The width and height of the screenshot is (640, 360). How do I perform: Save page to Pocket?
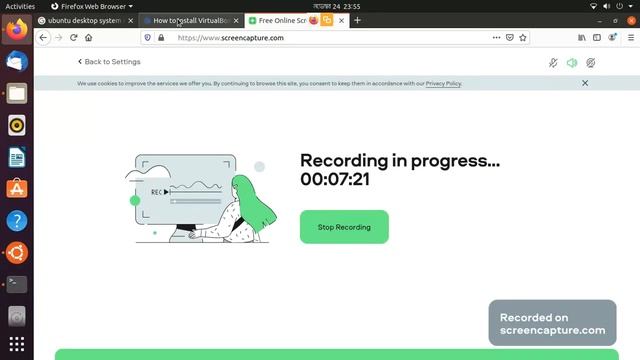pyautogui.click(x=510, y=38)
